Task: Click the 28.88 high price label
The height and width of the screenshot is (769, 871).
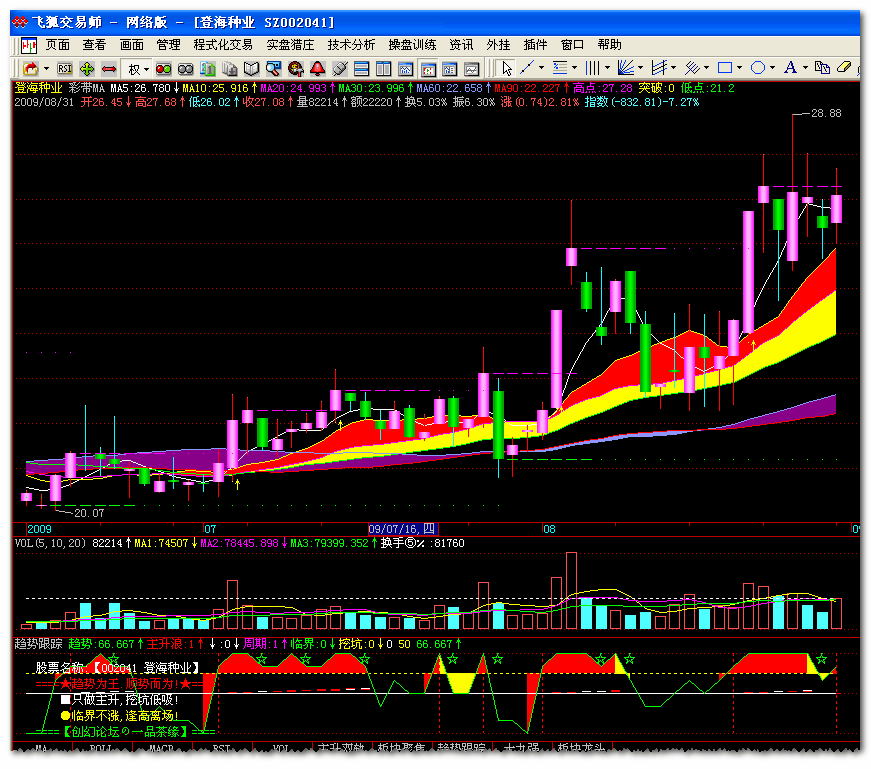Action: tap(826, 113)
